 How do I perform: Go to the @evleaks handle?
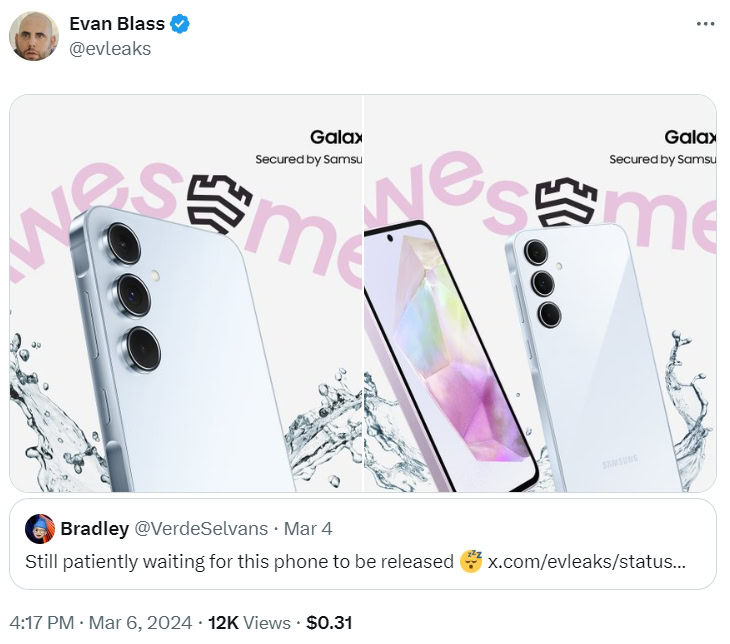pos(110,48)
